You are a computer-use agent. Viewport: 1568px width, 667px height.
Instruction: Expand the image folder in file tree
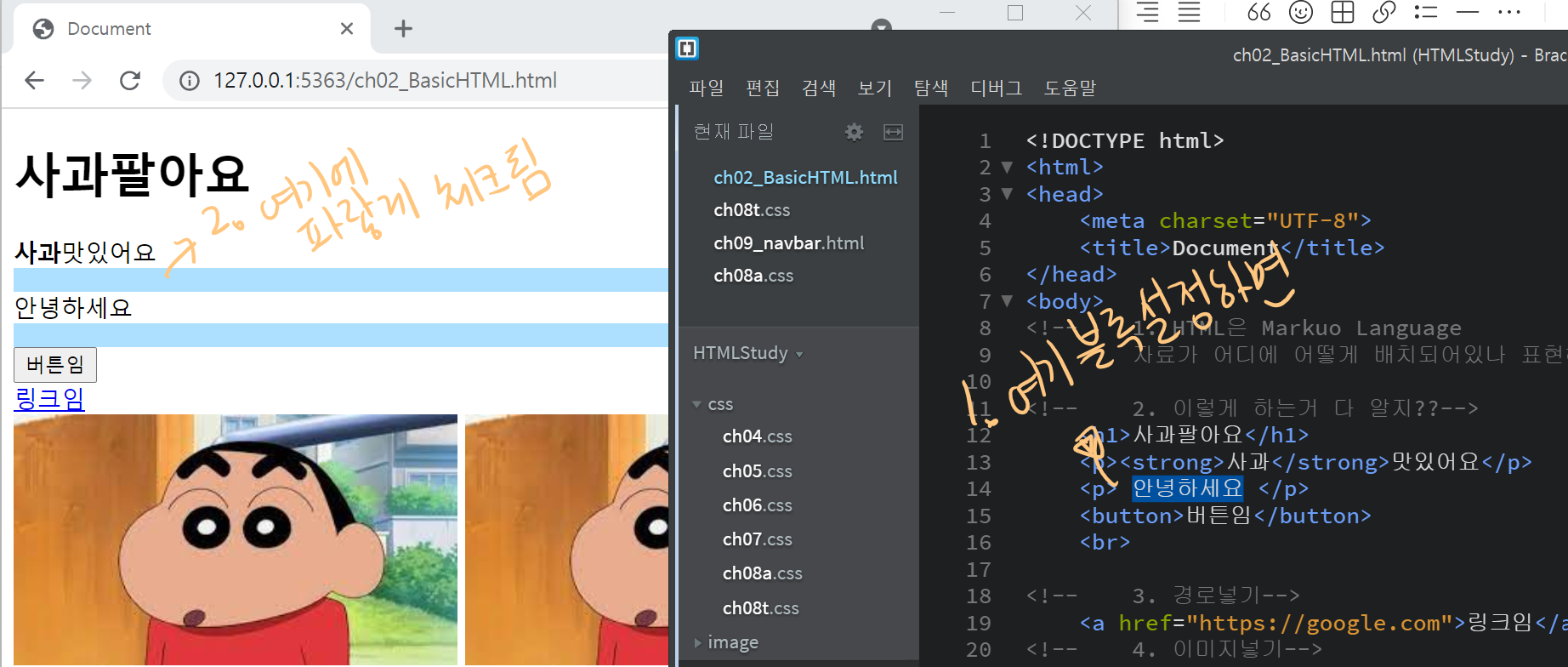(698, 642)
